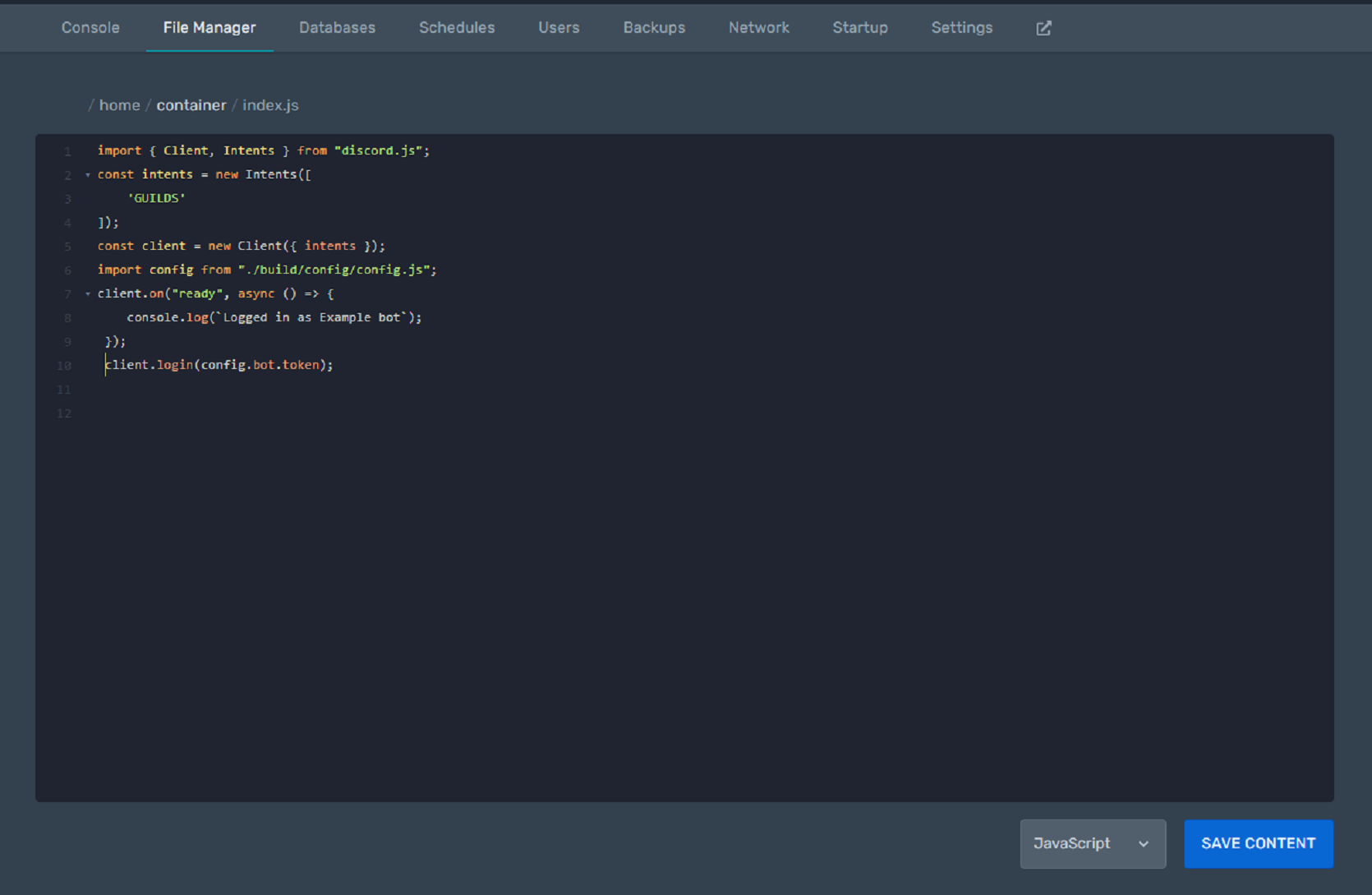1372x895 pixels.
Task: Switch to the Users tab
Action: pos(559,27)
